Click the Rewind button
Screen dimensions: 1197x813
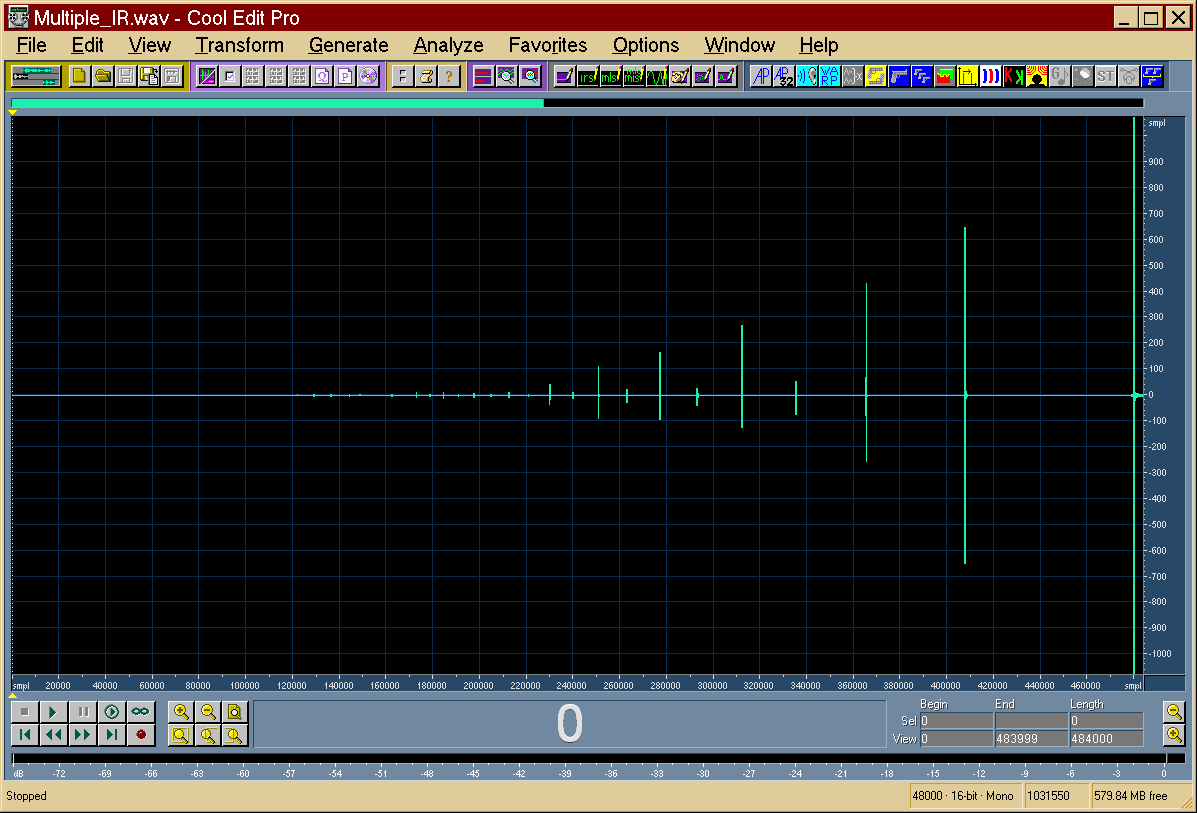(53, 734)
